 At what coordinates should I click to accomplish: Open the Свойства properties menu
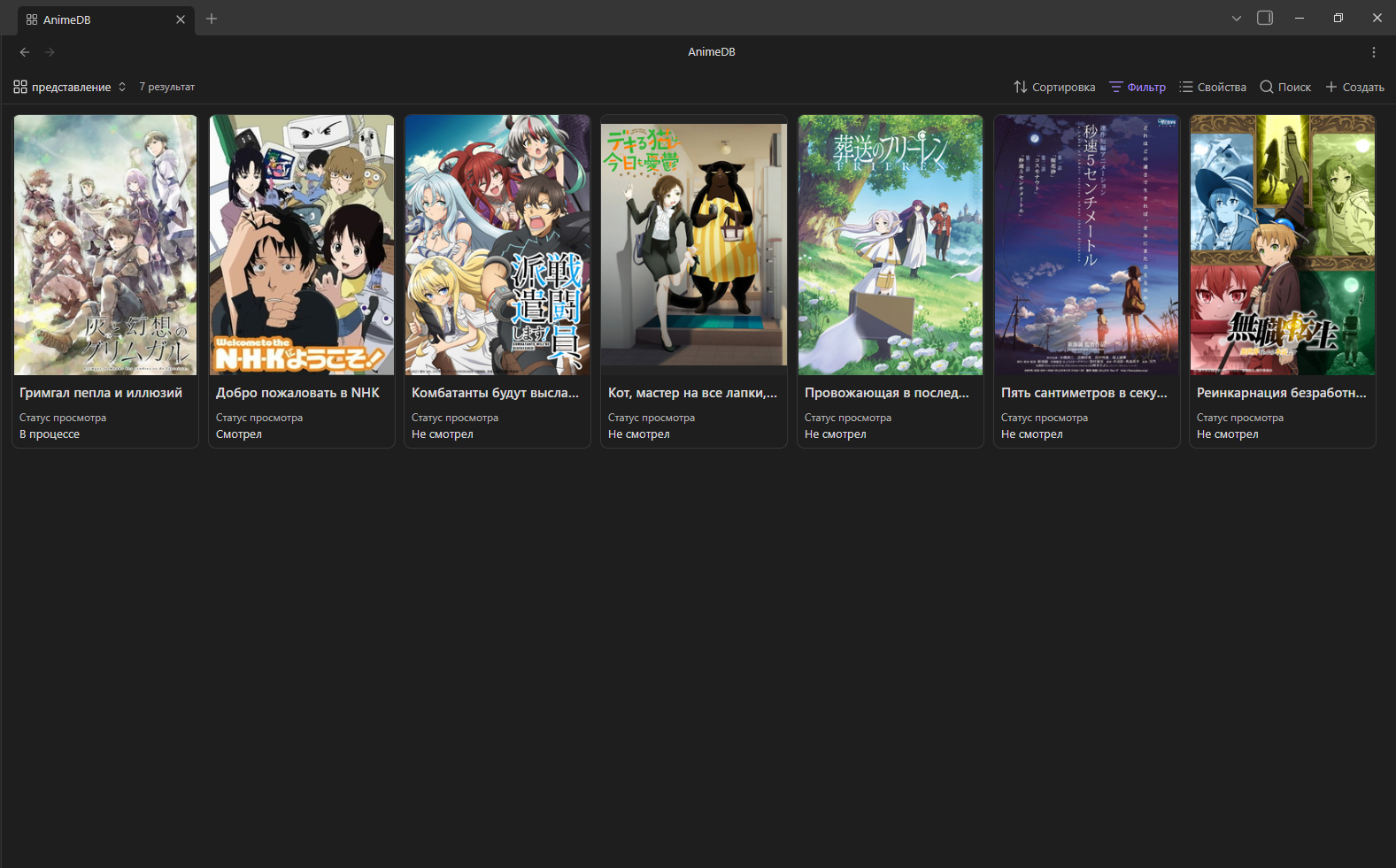pyautogui.click(x=1213, y=87)
